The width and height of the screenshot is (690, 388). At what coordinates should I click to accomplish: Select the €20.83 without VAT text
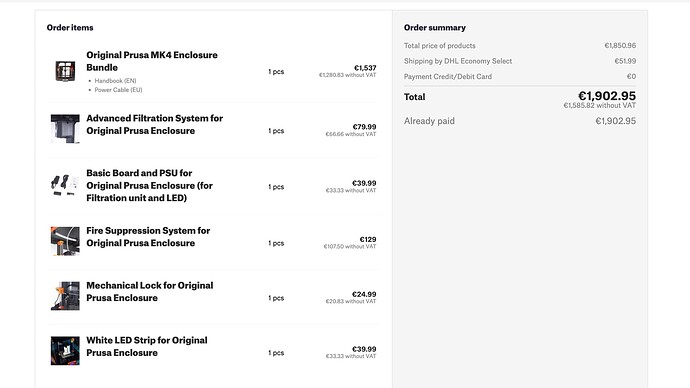351,301
